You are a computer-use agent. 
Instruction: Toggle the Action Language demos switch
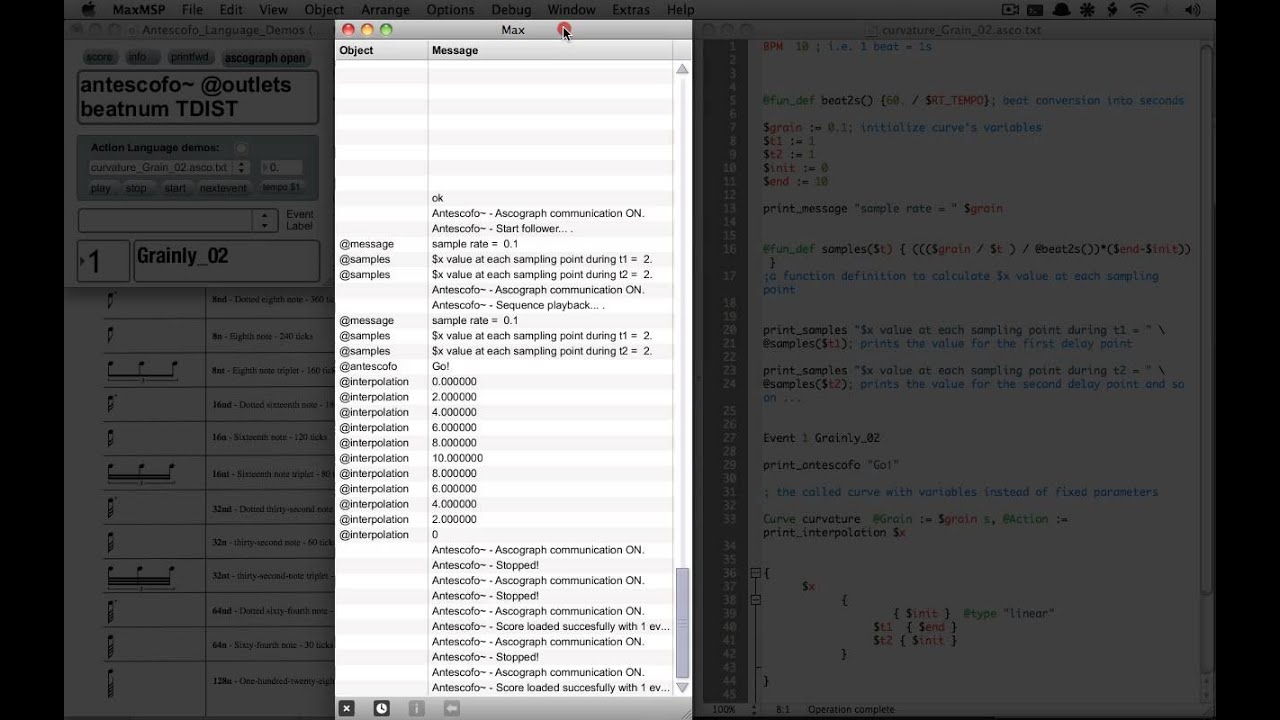241,148
